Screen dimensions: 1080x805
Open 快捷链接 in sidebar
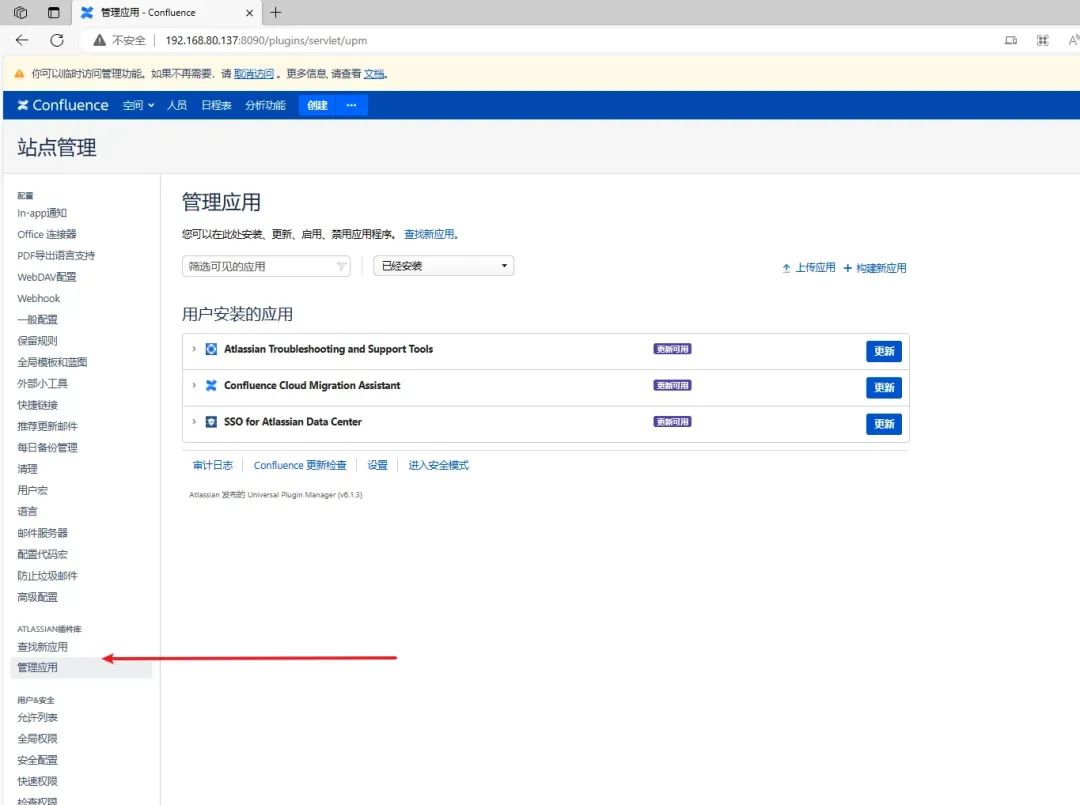tap(37, 405)
